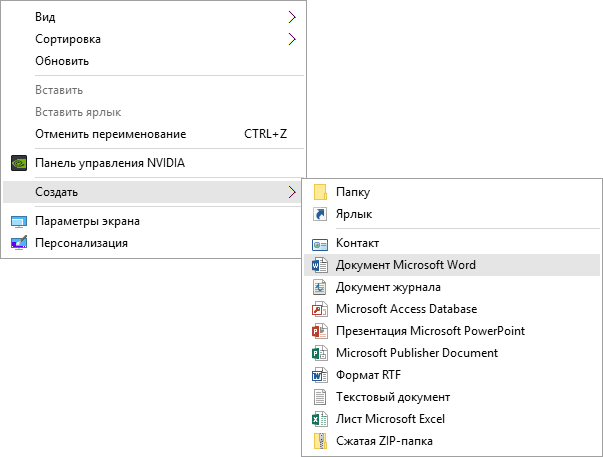Expand the Сортировка submenu arrow

(x=292, y=39)
